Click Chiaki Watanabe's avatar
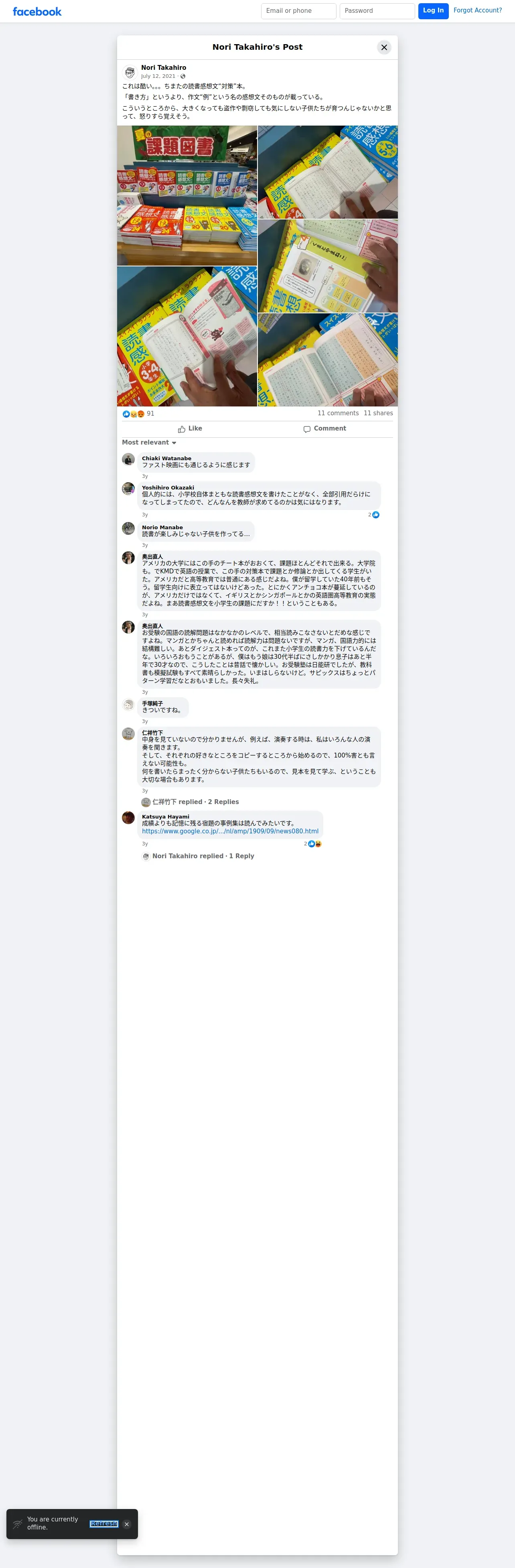This screenshot has width=515, height=1568. [x=128, y=459]
